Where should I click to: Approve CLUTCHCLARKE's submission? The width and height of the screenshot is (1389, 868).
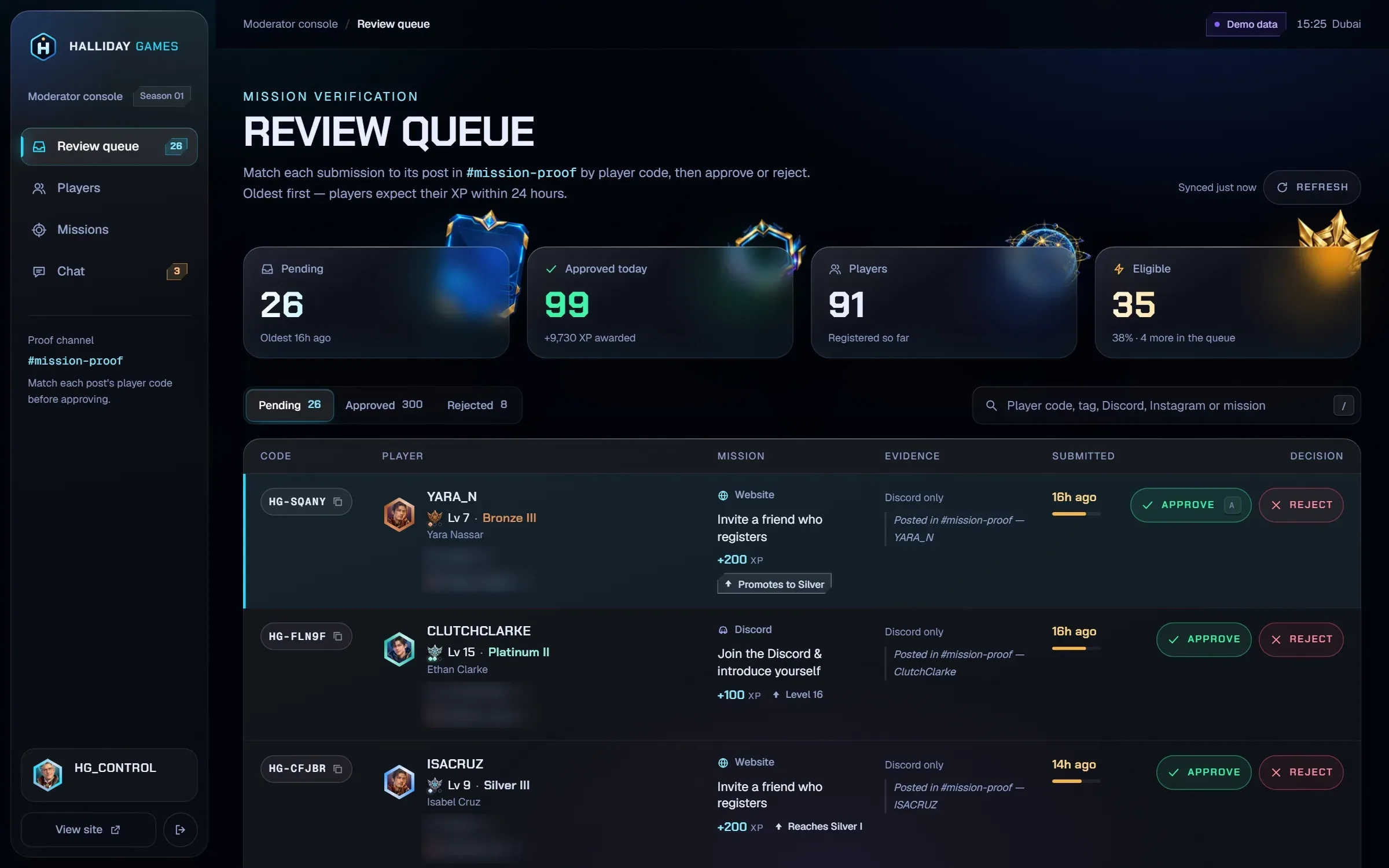1204,639
